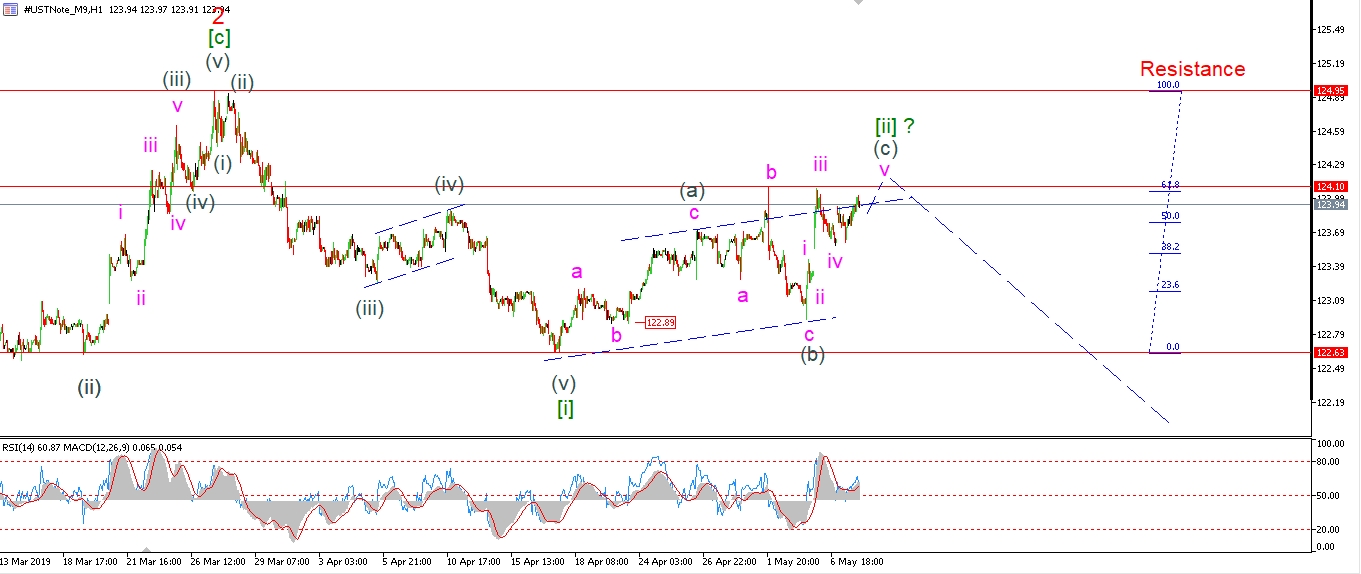Select the gray (a) wave label

[693, 190]
